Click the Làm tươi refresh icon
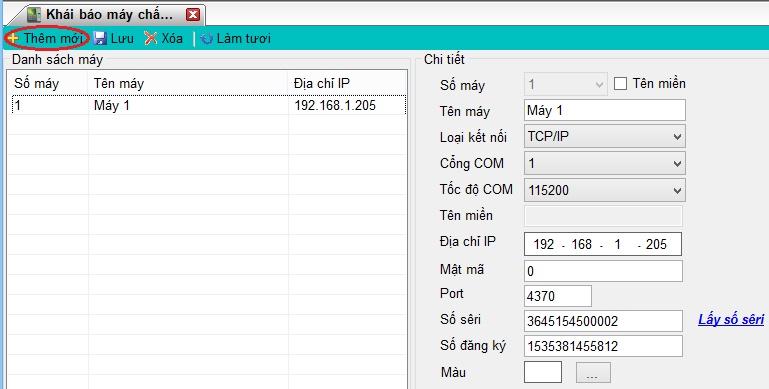The height and width of the screenshot is (389, 769). pyautogui.click(x=207, y=39)
